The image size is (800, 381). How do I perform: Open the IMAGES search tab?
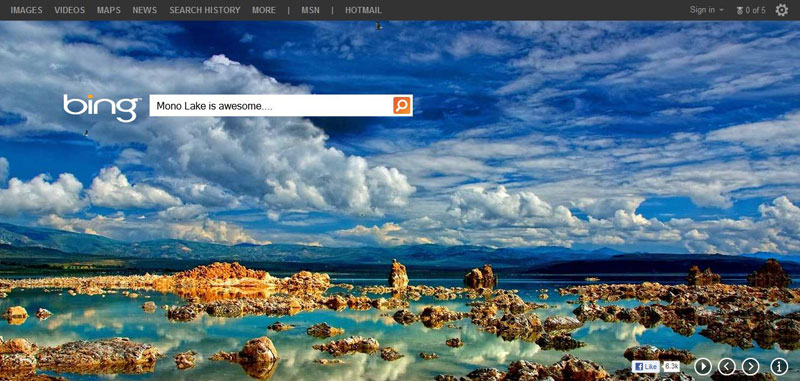click(x=27, y=10)
